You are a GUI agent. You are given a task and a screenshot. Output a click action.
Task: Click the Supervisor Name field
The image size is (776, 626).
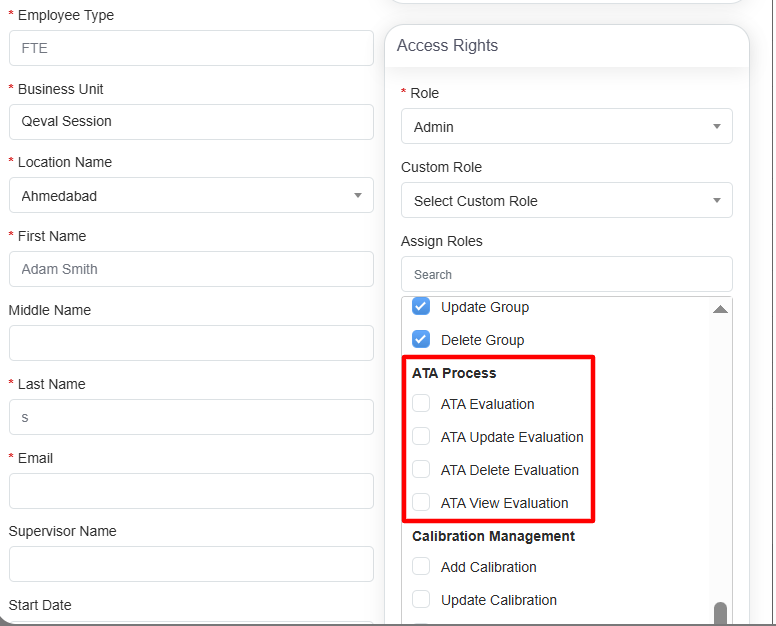coord(190,564)
